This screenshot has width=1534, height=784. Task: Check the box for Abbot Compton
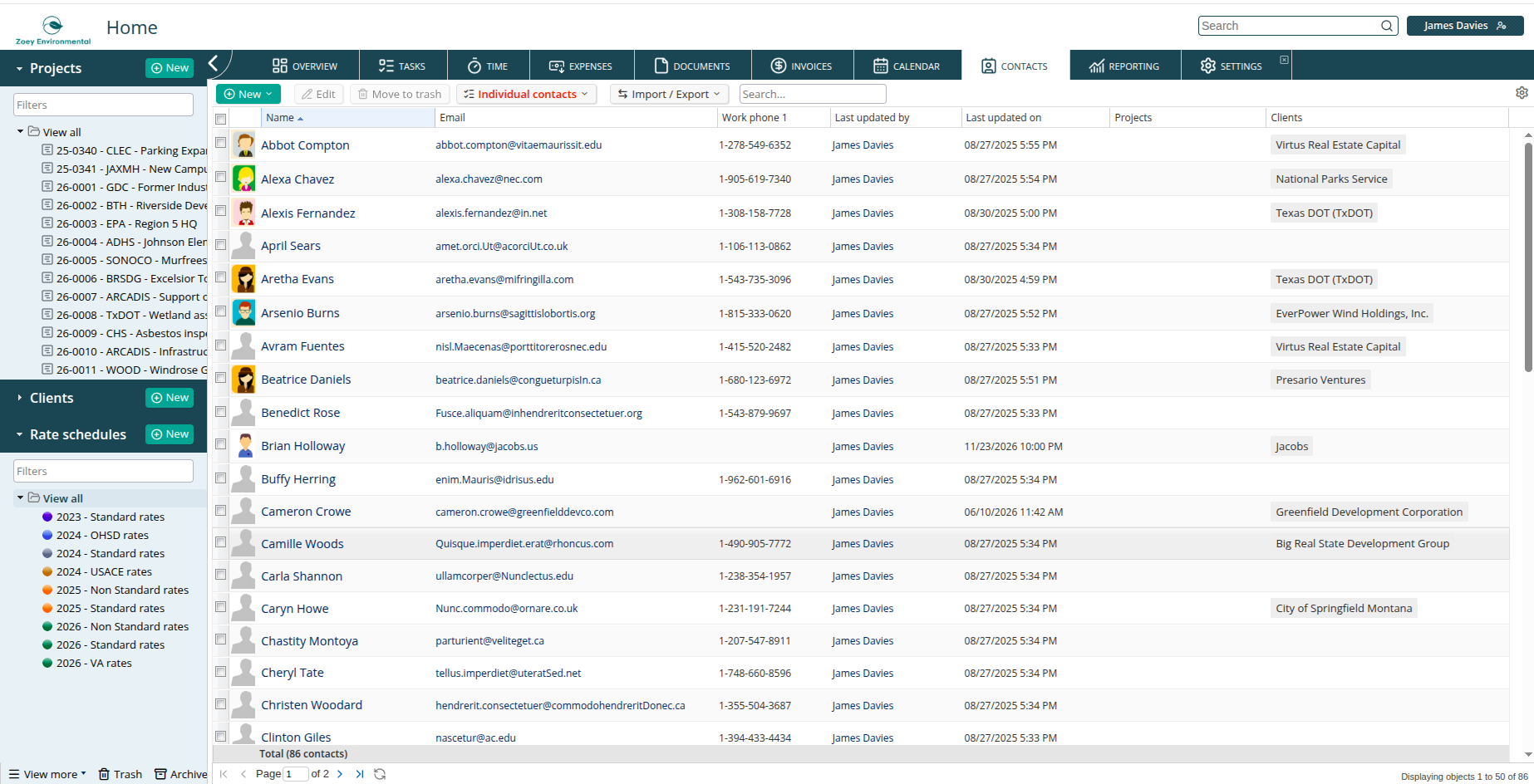220,143
